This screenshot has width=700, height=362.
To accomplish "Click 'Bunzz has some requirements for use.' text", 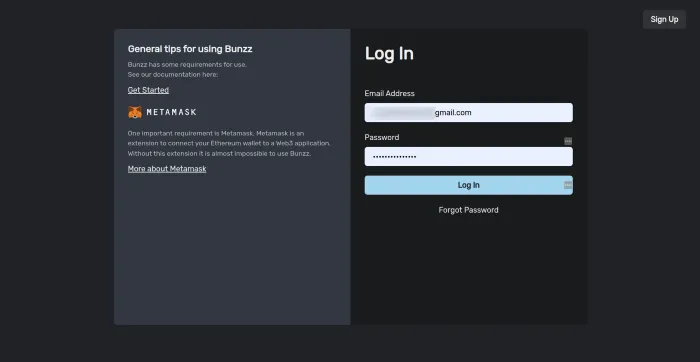I will (x=187, y=64).
